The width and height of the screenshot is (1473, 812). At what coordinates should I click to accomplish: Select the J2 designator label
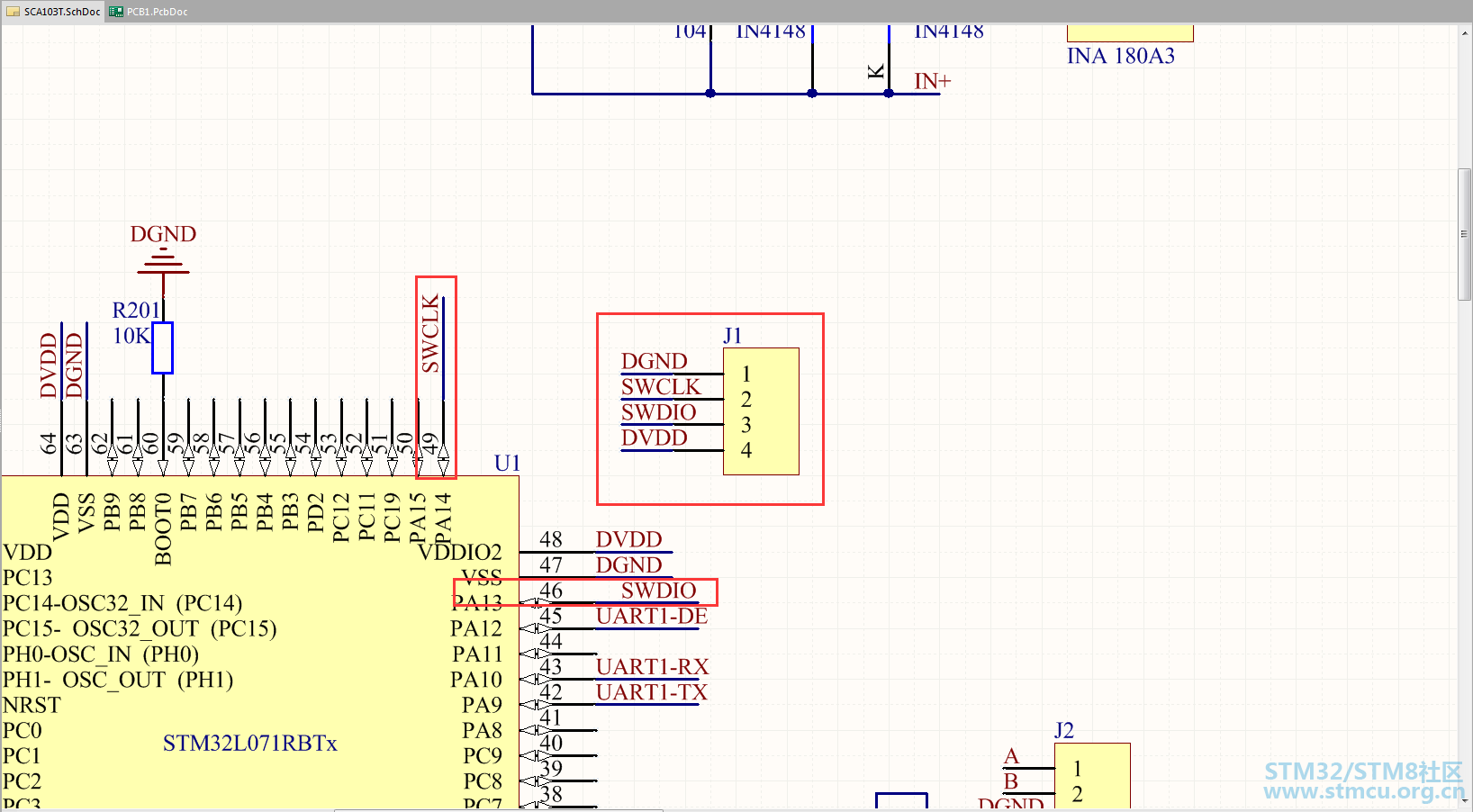coord(1064,730)
